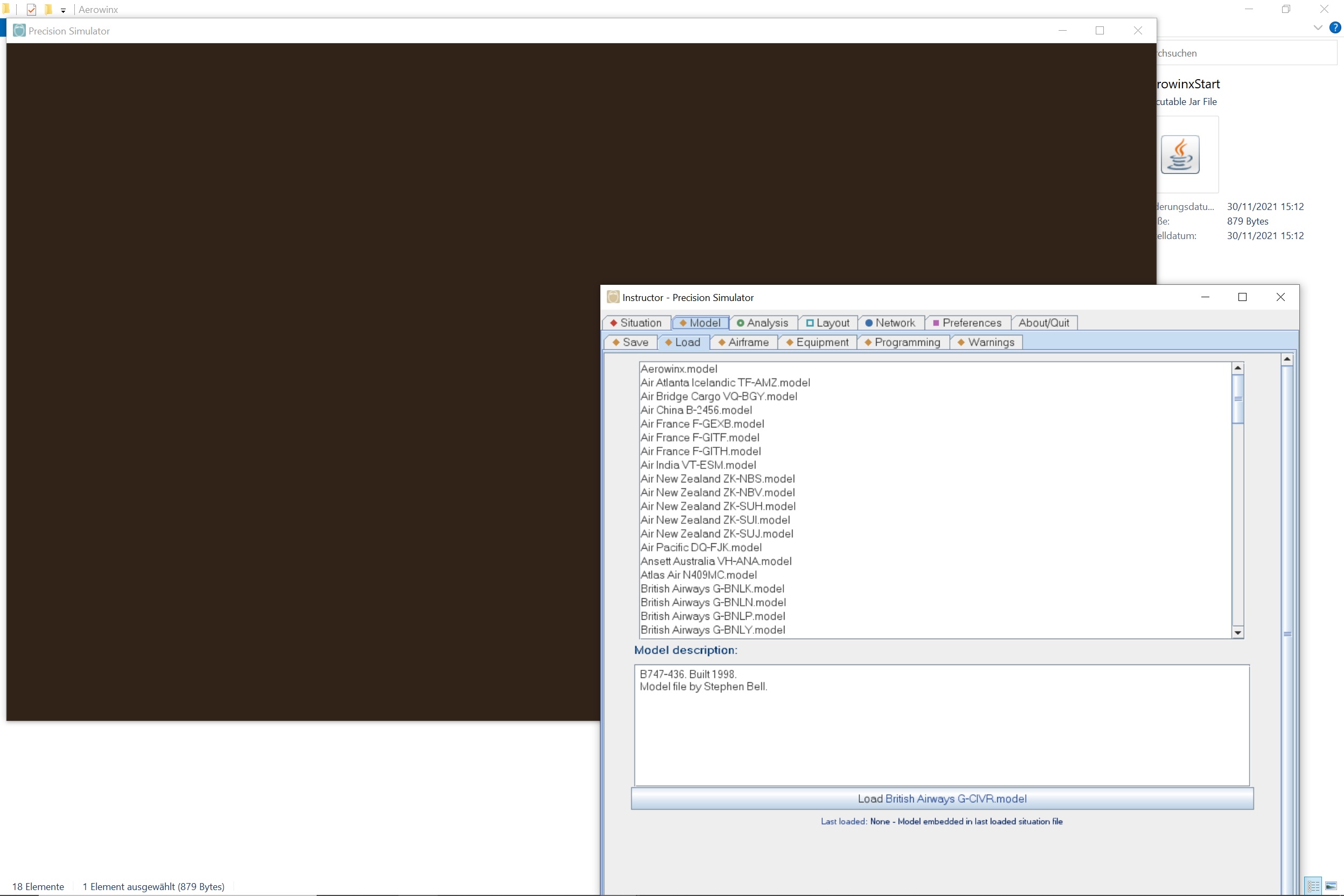The width and height of the screenshot is (1344, 896).
Task: Click the folder icon in the Explorer title bar
Action: pyautogui.click(x=7, y=8)
